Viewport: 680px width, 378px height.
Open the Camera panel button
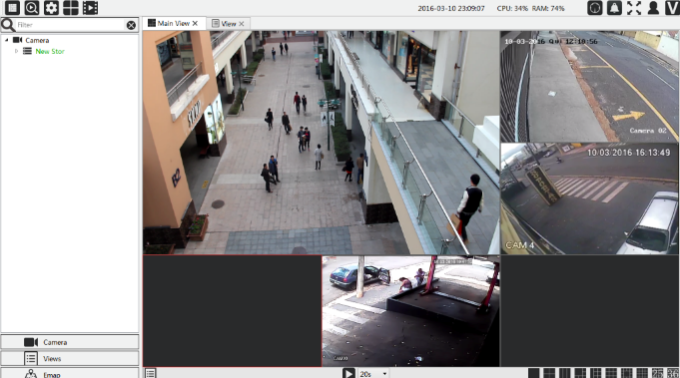coord(70,342)
